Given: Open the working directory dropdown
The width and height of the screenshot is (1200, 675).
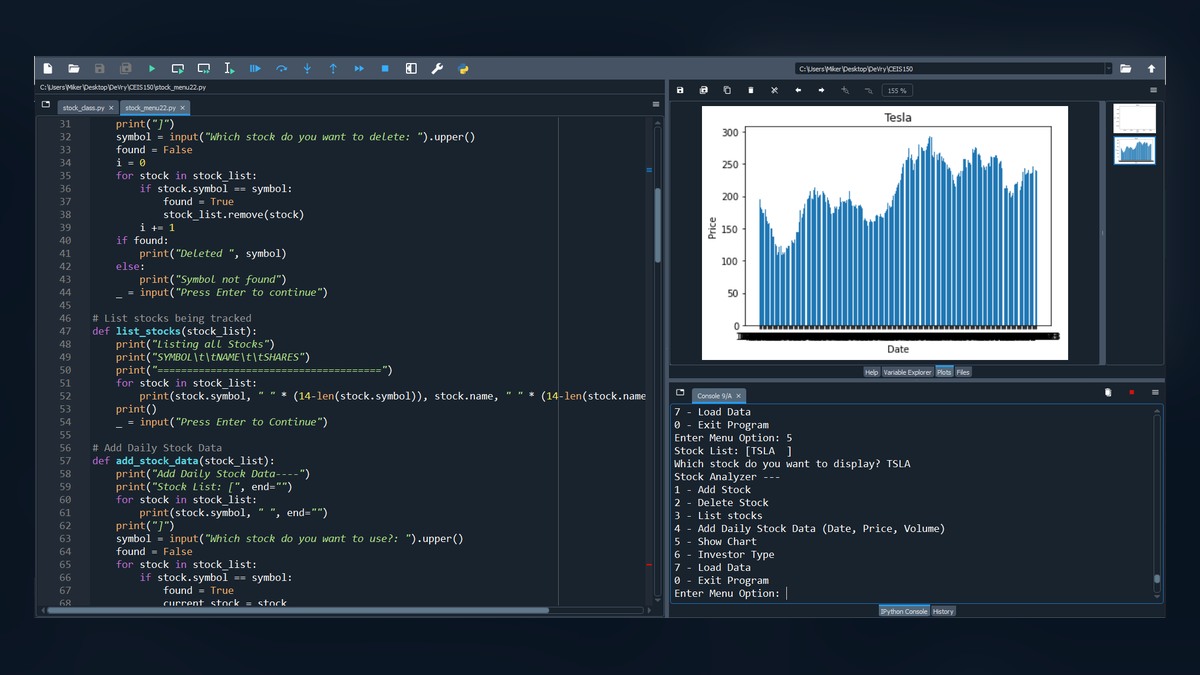Looking at the screenshot, I should pyautogui.click(x=1108, y=69).
